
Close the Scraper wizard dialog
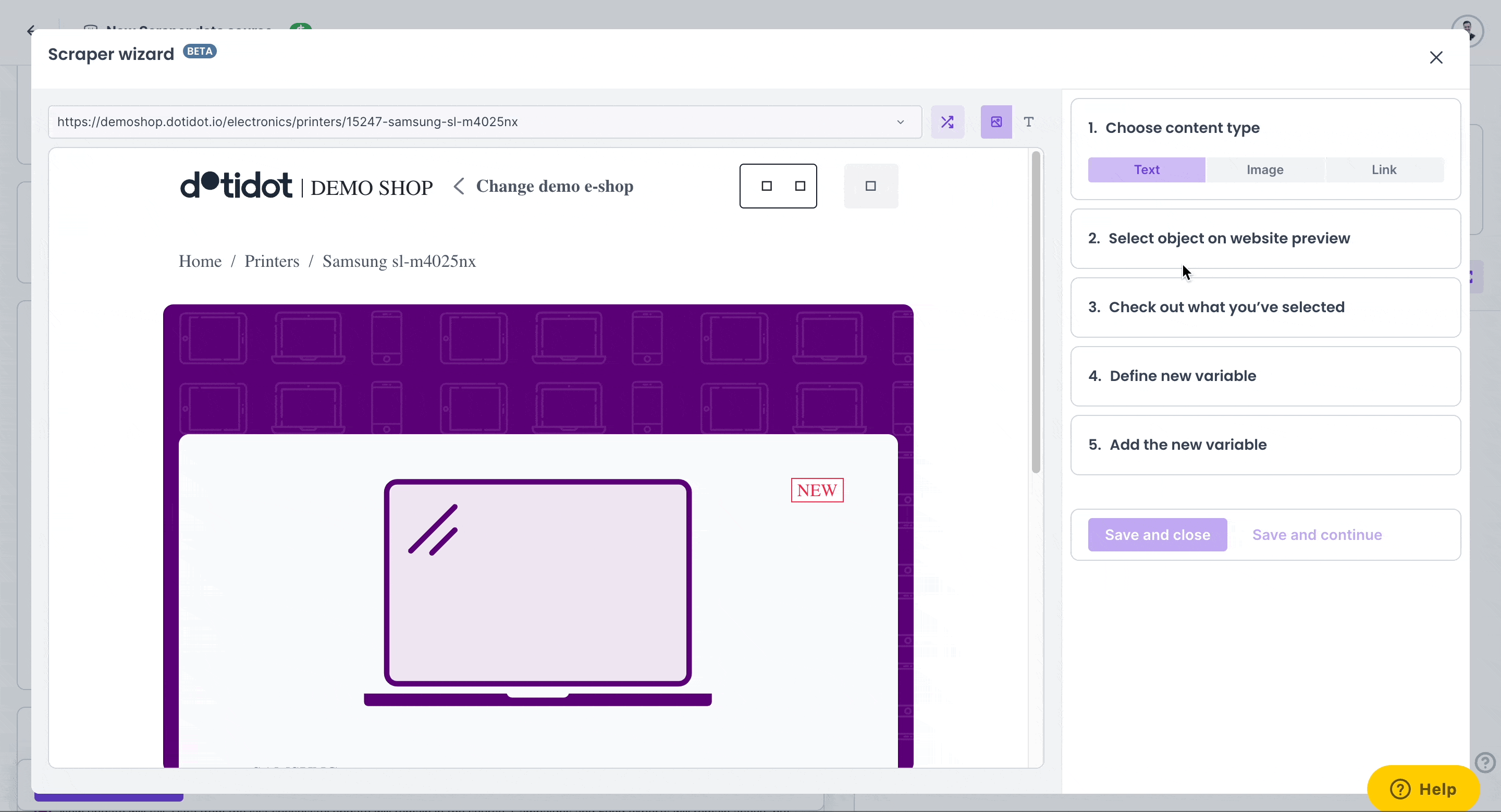(1436, 57)
